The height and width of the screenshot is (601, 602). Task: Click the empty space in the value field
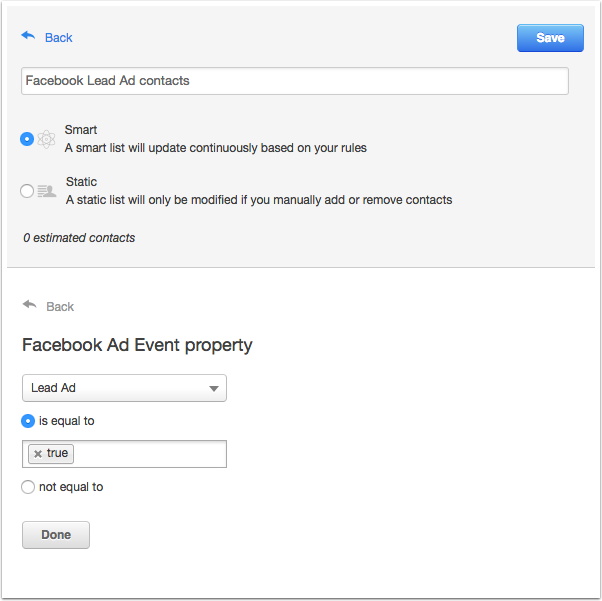150,454
